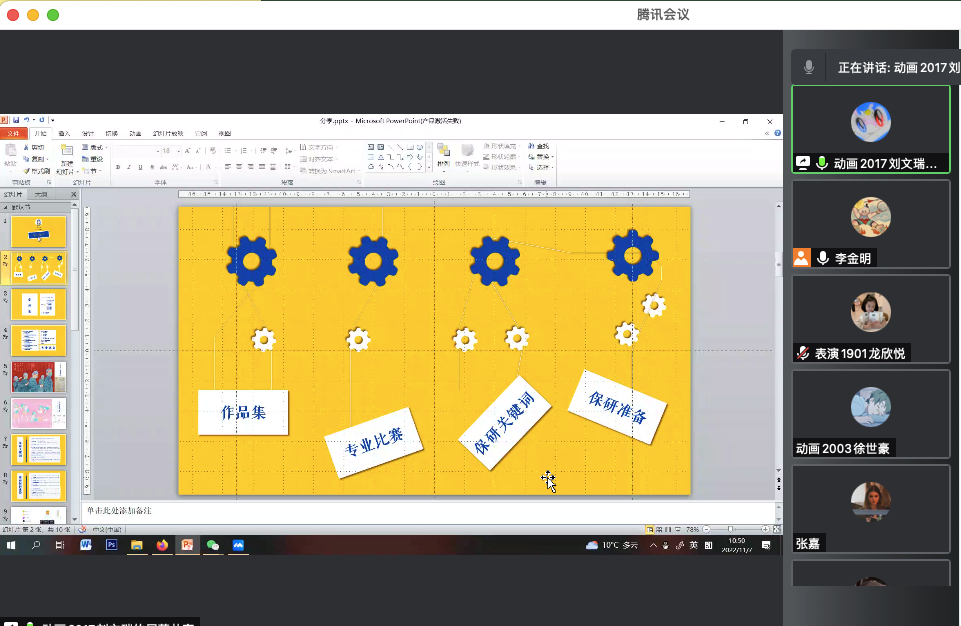Select the red group photo slide thumbnail

tap(38, 377)
